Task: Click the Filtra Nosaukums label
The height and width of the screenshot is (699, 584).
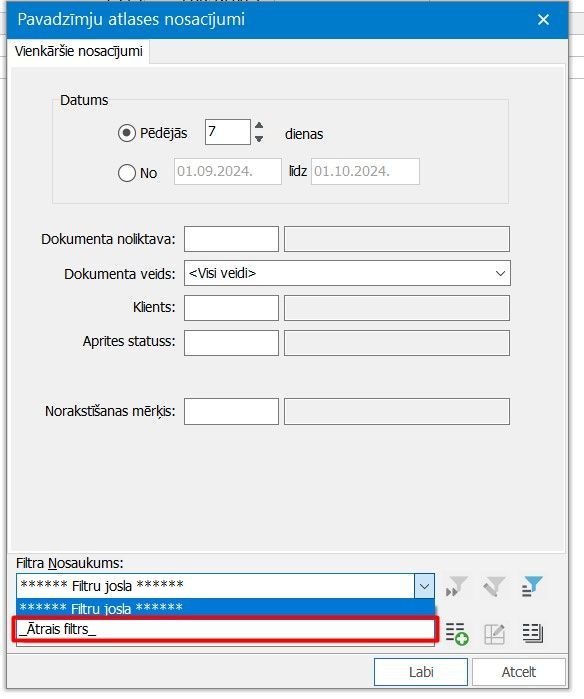Action: pyautogui.click(x=70, y=563)
